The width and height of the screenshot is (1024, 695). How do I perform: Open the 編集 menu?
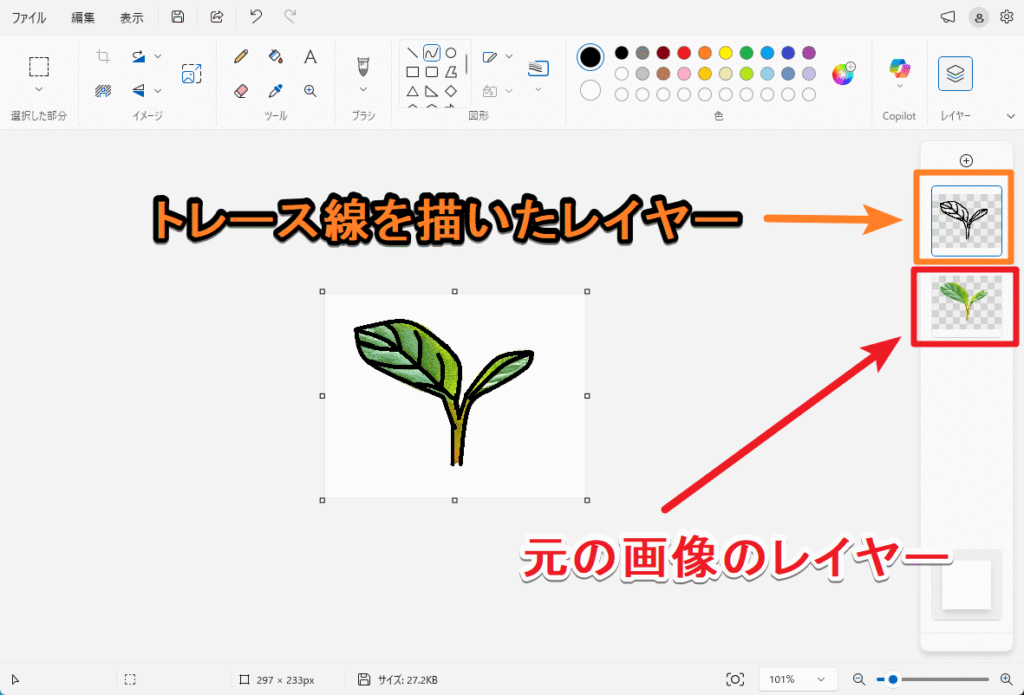point(83,18)
